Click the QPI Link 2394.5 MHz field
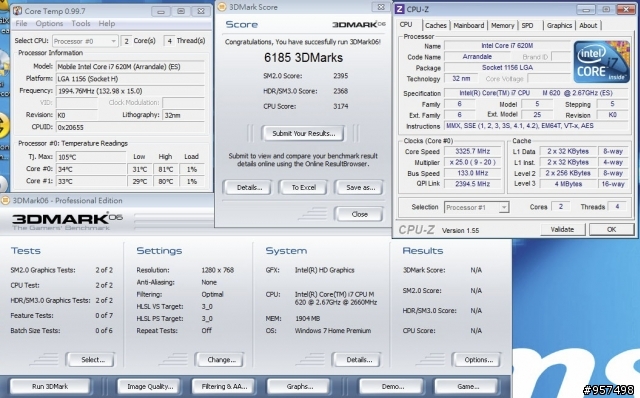The width and height of the screenshot is (640, 398). click(473, 184)
